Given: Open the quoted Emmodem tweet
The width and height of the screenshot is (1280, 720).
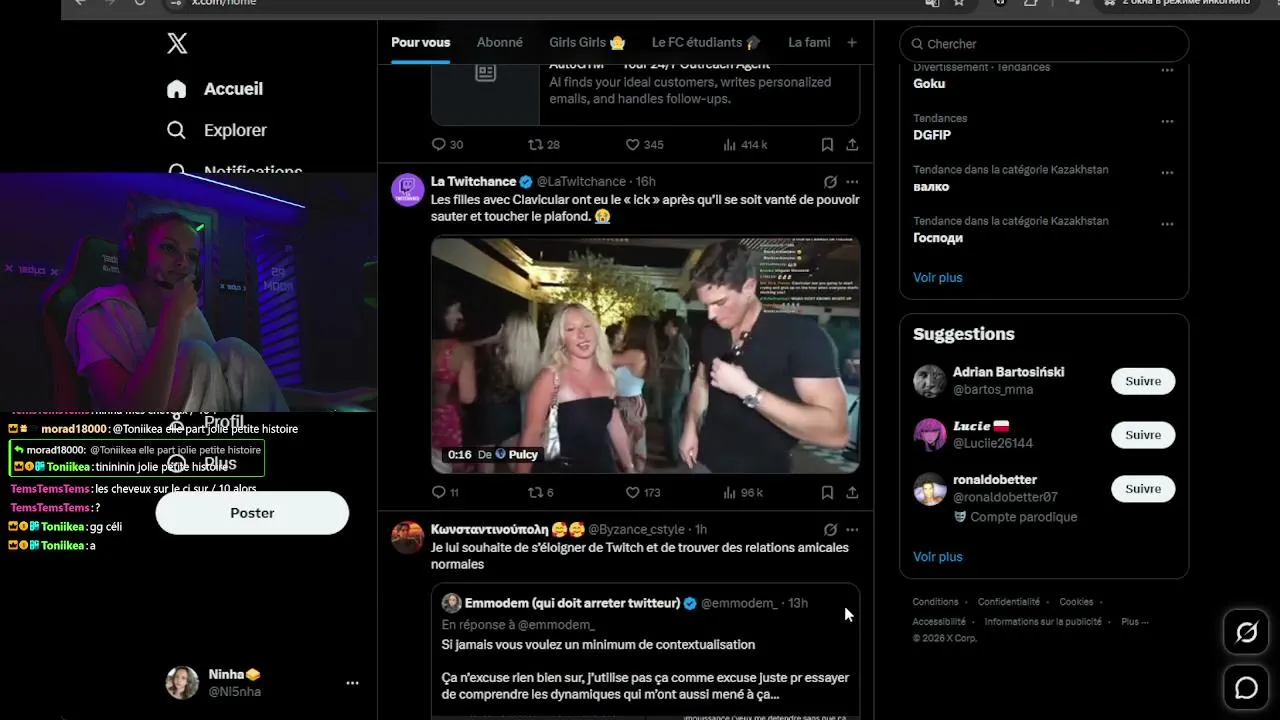Looking at the screenshot, I should [645, 651].
